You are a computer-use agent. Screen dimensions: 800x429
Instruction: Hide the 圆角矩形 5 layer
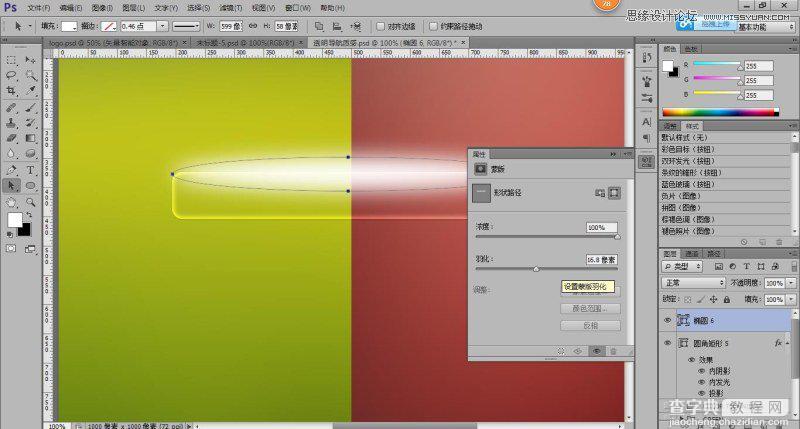(667, 343)
